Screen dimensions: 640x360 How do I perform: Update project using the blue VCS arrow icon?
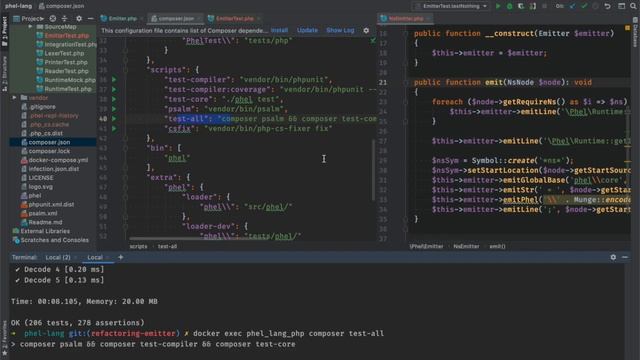tap(572, 6)
